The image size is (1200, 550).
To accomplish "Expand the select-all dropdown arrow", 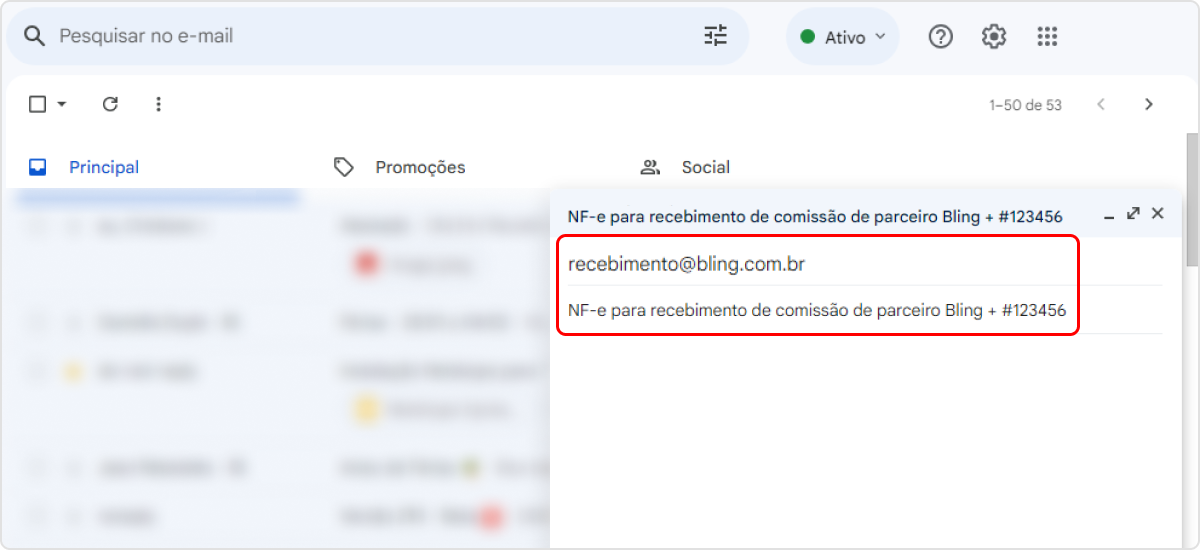I will coord(62,104).
